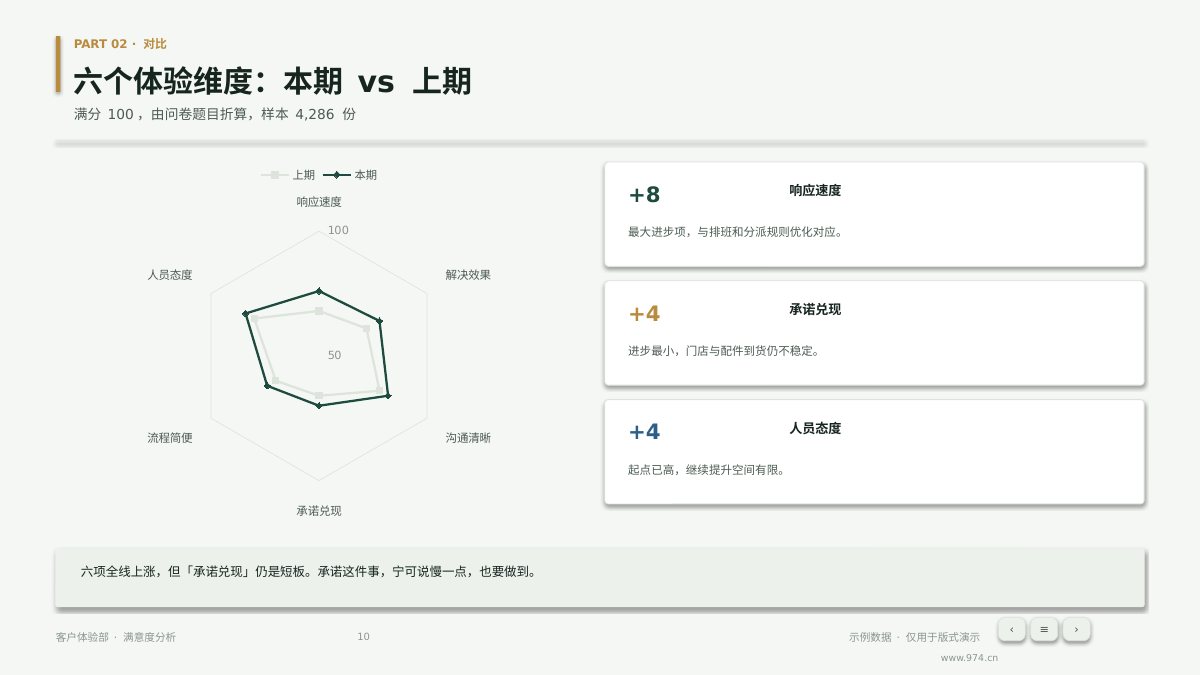The image size is (1200, 675).
Task: Select the +8 value in first card
Action: click(x=644, y=195)
